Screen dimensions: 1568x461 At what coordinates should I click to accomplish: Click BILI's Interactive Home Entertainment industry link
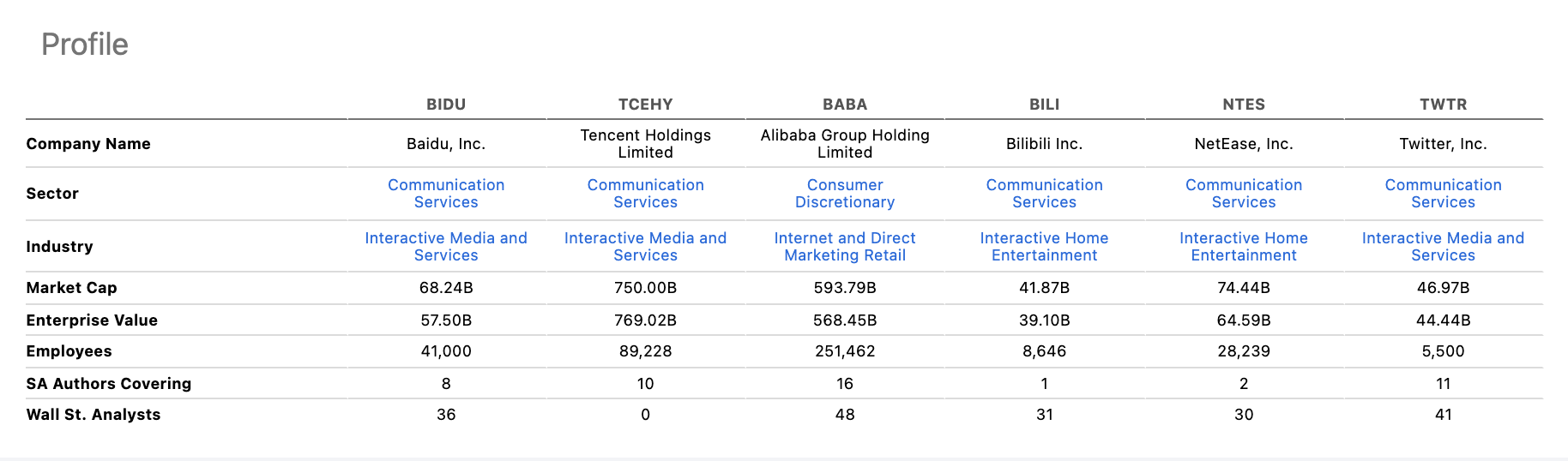(1044, 247)
